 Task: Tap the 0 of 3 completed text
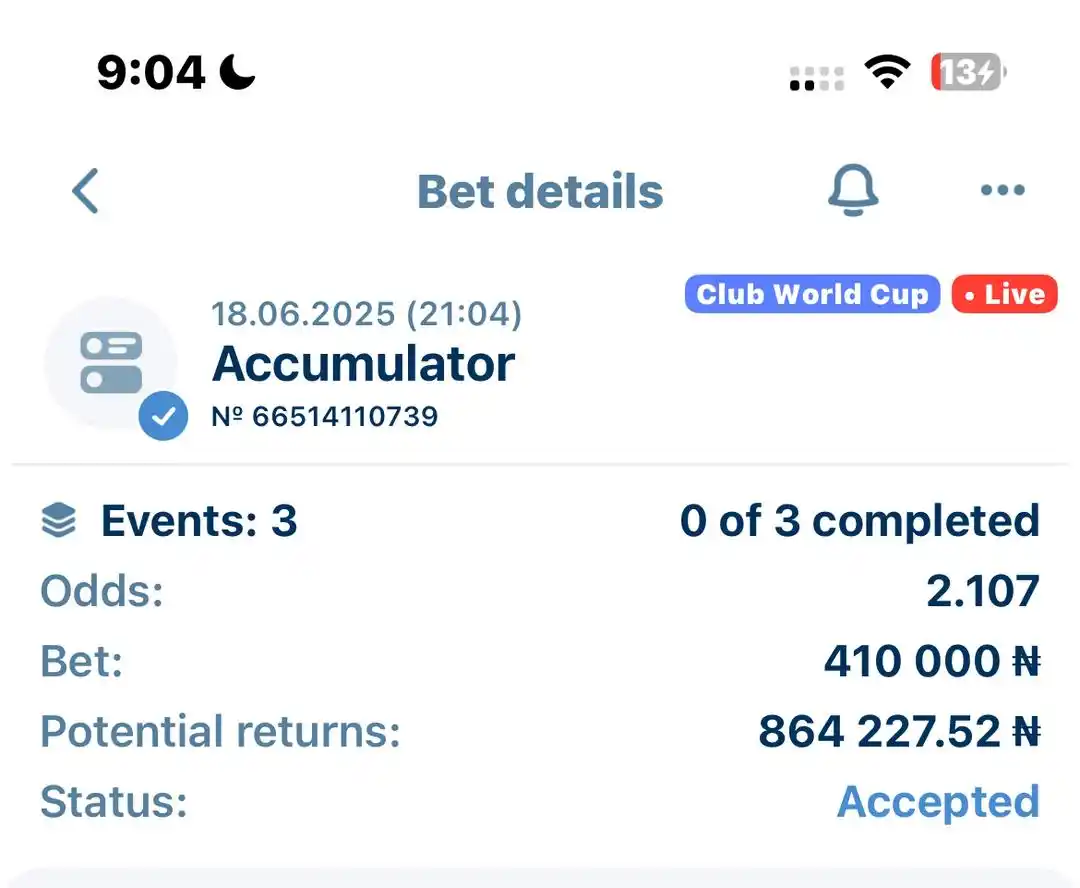(x=860, y=520)
